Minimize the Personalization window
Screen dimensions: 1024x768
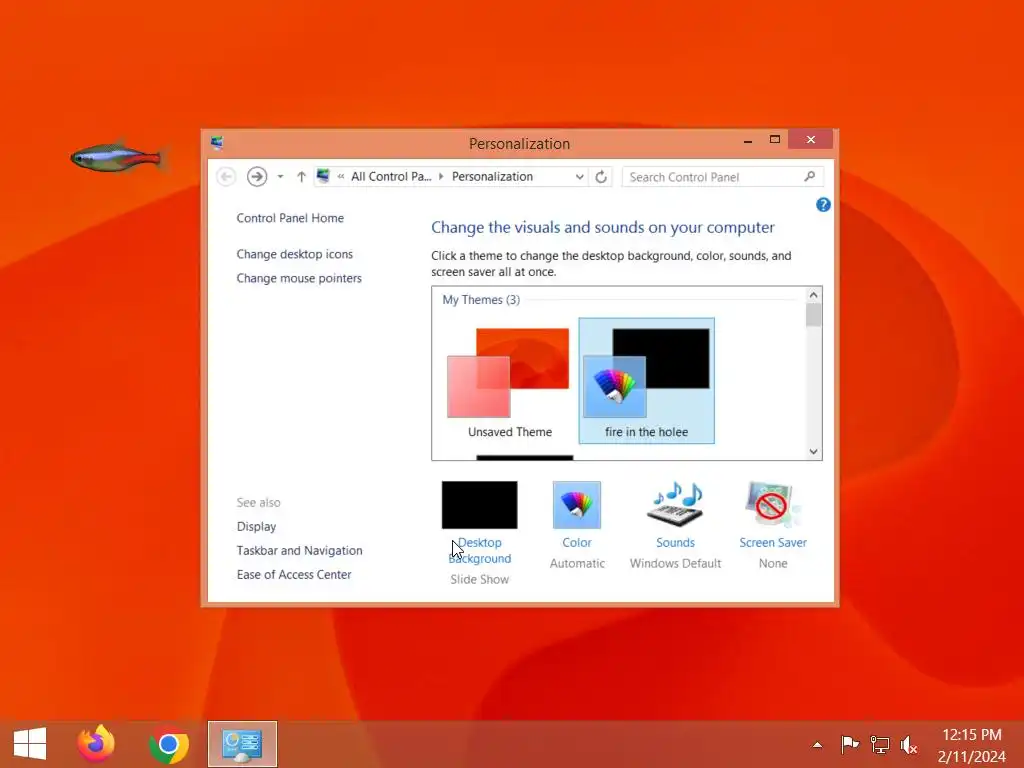point(748,140)
